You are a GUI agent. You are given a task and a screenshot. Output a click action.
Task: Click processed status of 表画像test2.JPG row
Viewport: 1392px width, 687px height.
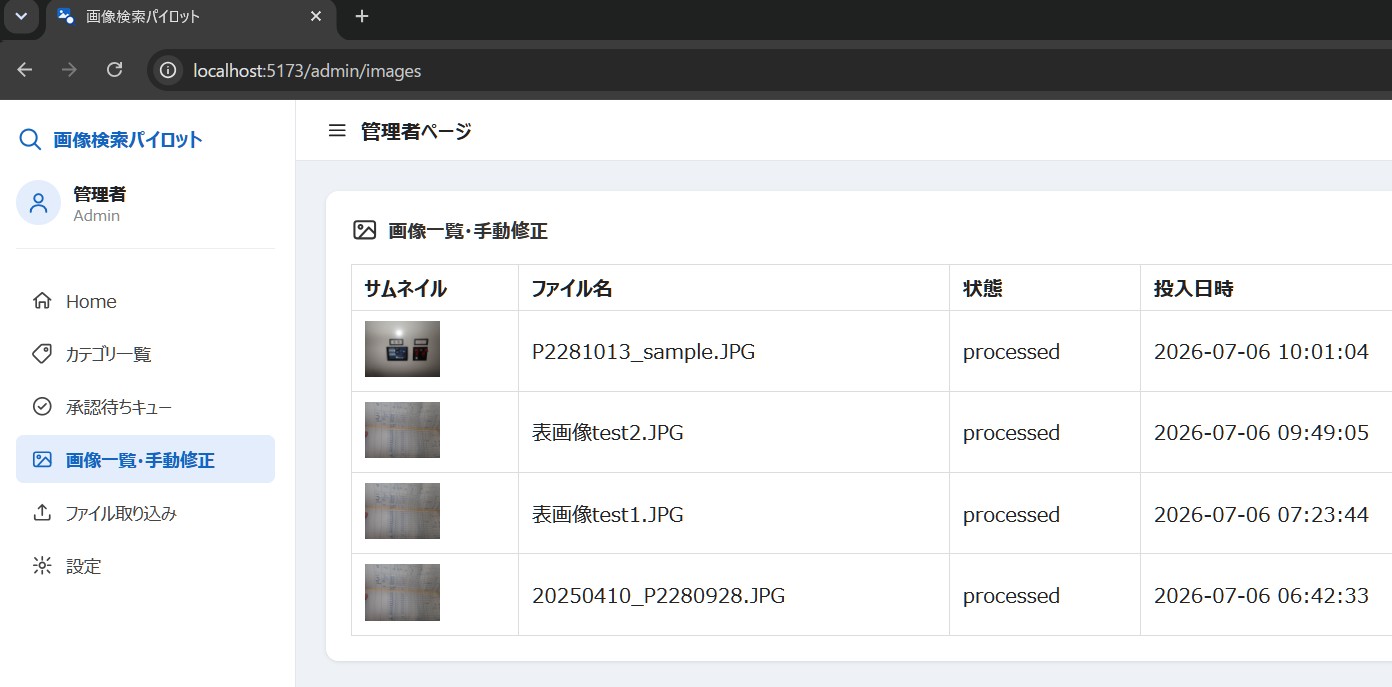(x=1011, y=433)
